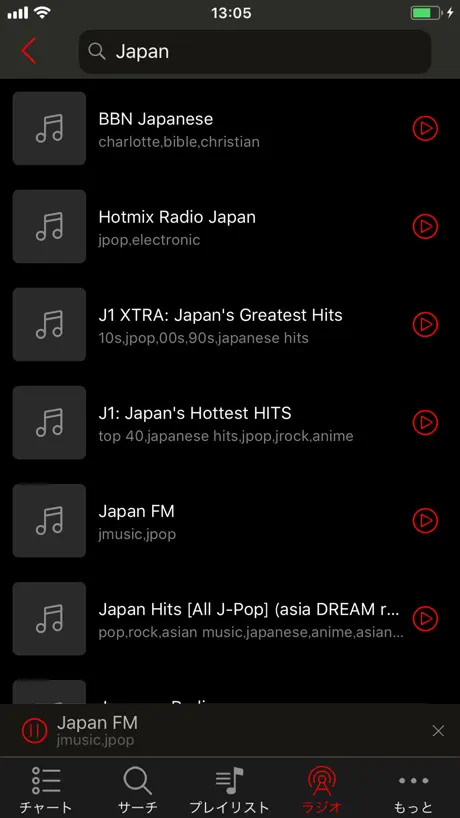Select J1: Japan's Hottest HITS title
Image resolution: width=460 pixels, height=818 pixels.
tap(195, 413)
